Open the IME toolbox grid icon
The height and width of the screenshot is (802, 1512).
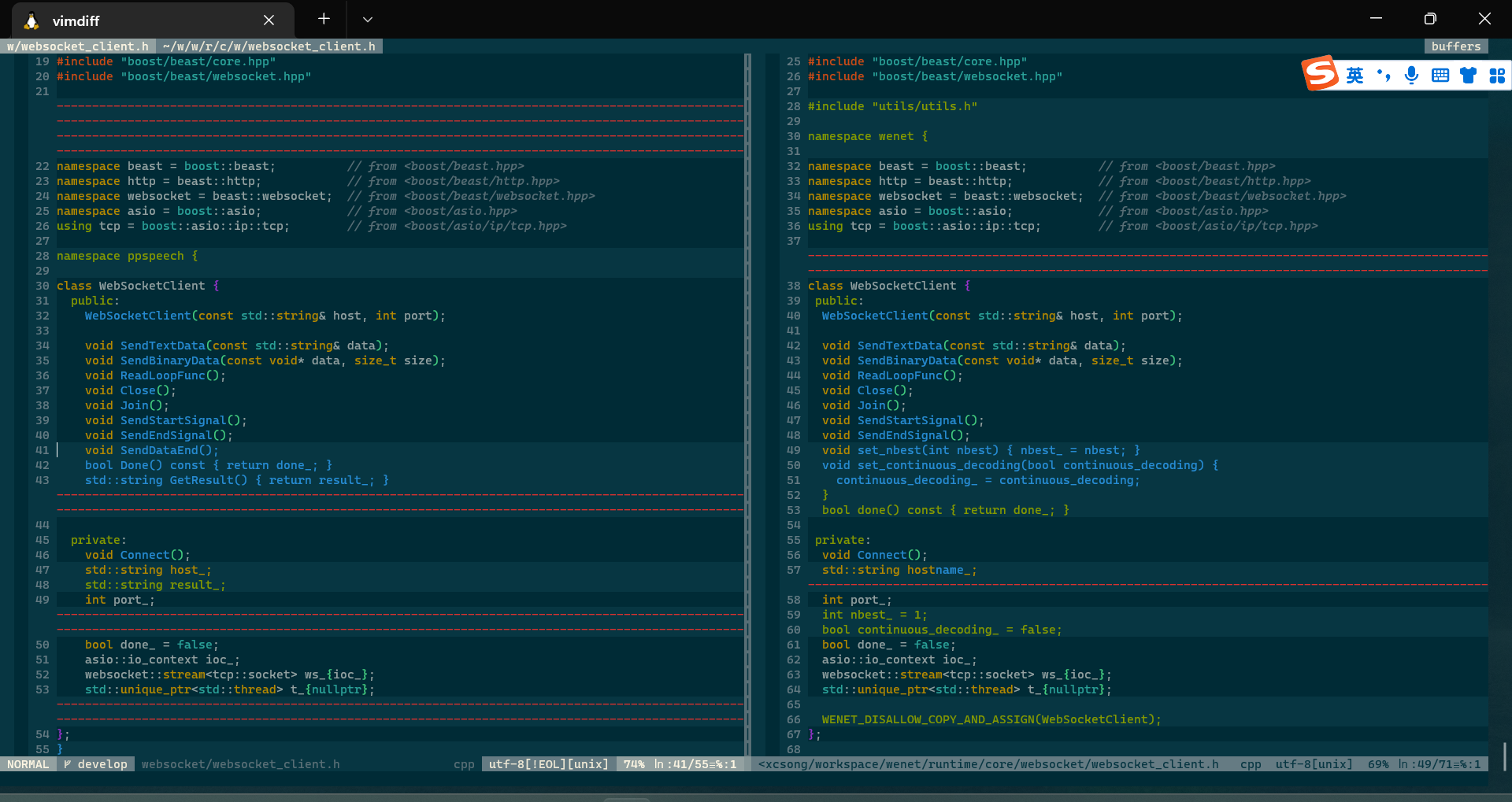(x=1497, y=76)
